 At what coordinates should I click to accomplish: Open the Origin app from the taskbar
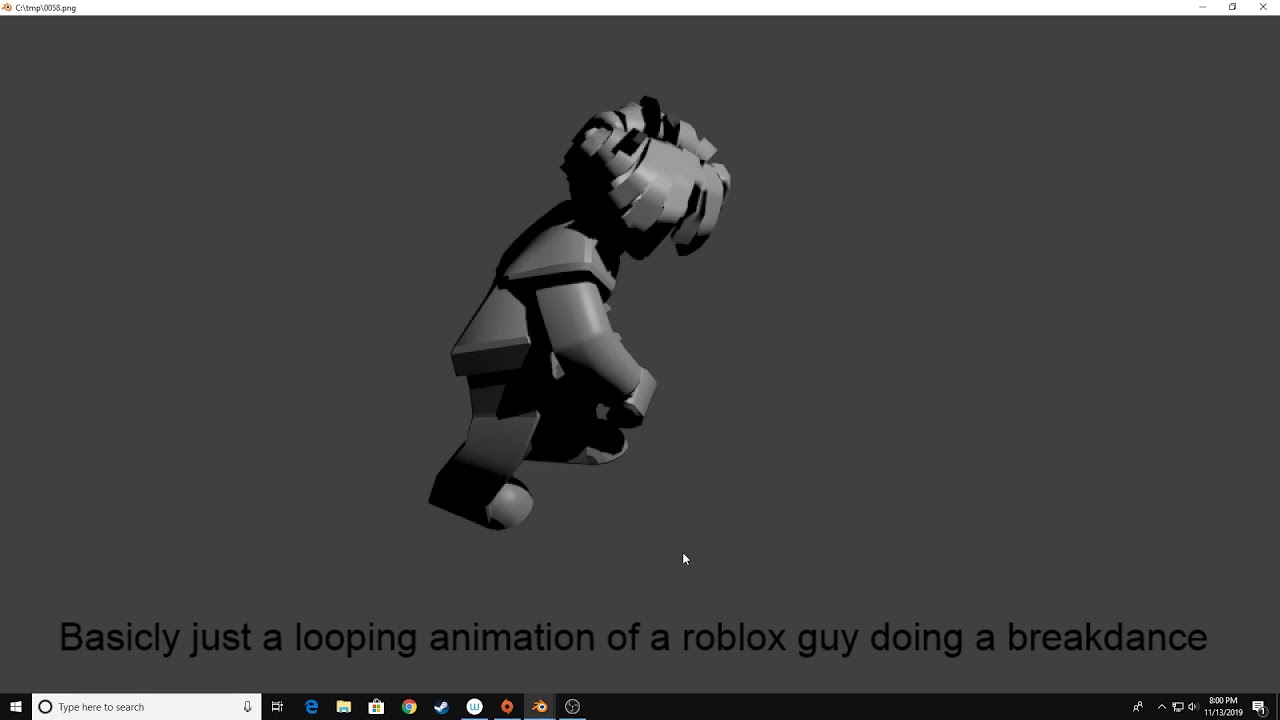507,707
